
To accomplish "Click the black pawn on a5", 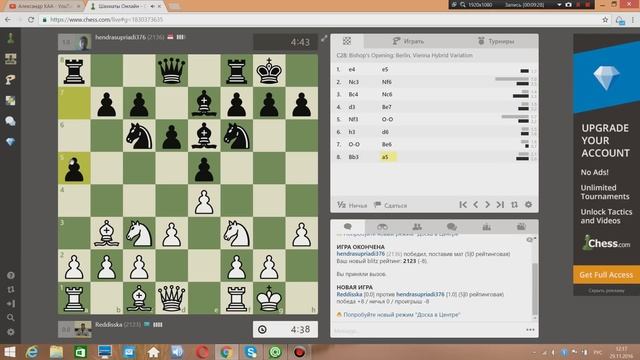I will (74, 169).
